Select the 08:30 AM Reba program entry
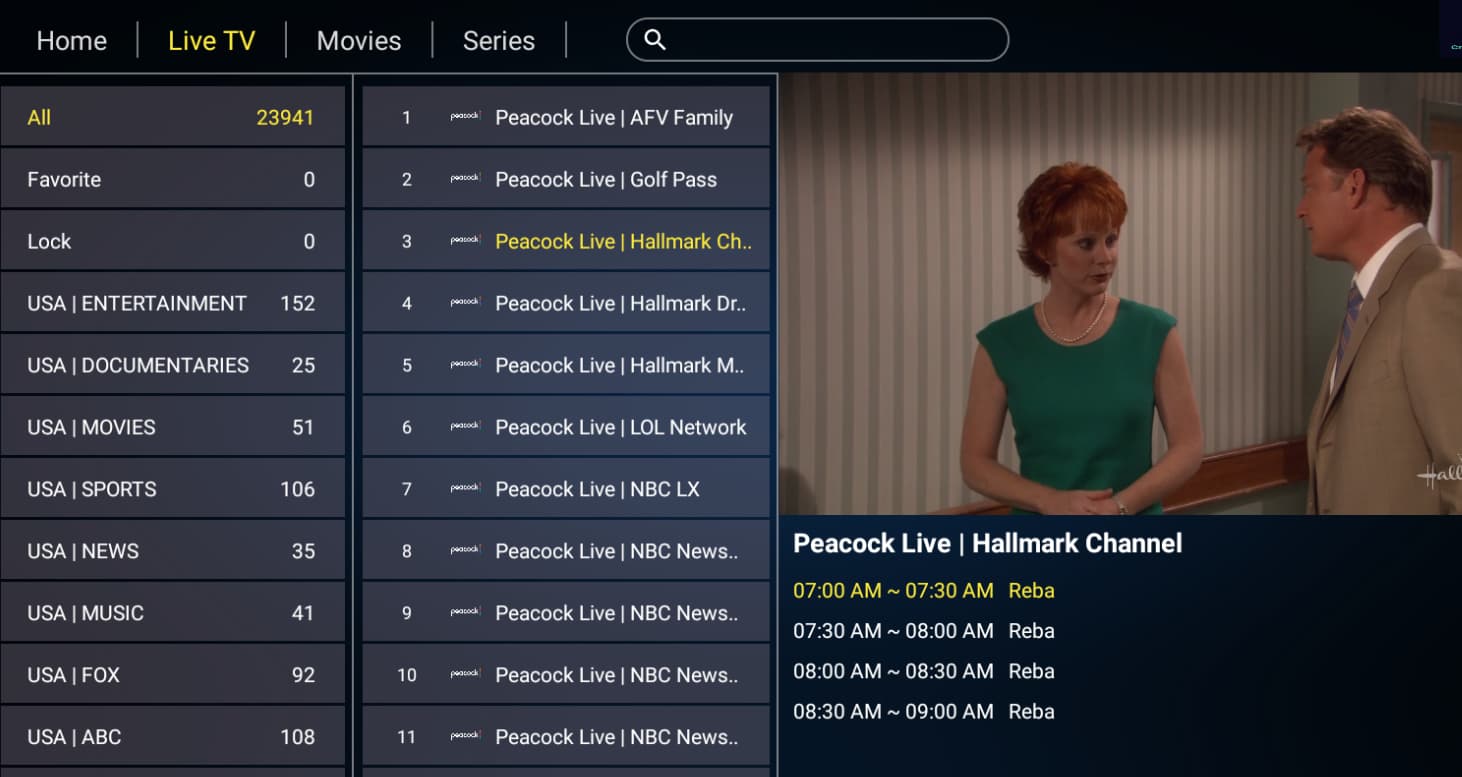1462x777 pixels. click(x=924, y=711)
